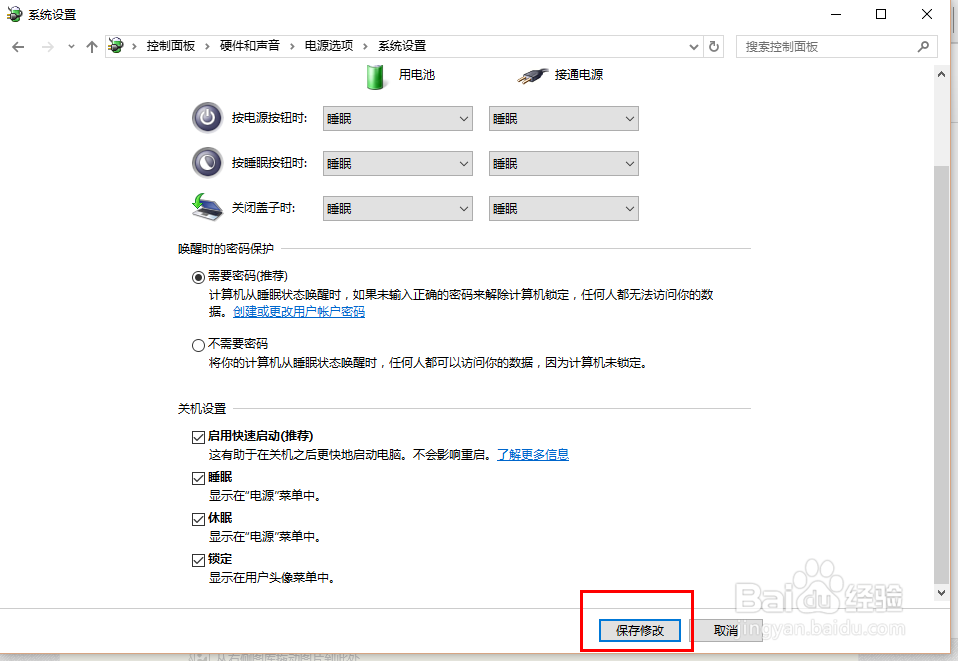Uncheck 启用快速启动(推荐)

click(x=199, y=436)
